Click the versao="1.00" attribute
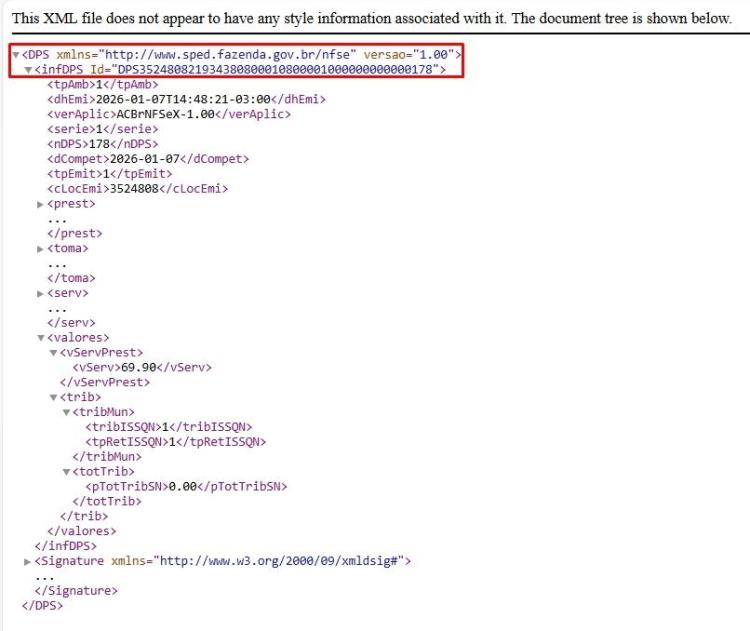750x631 pixels. [409, 55]
